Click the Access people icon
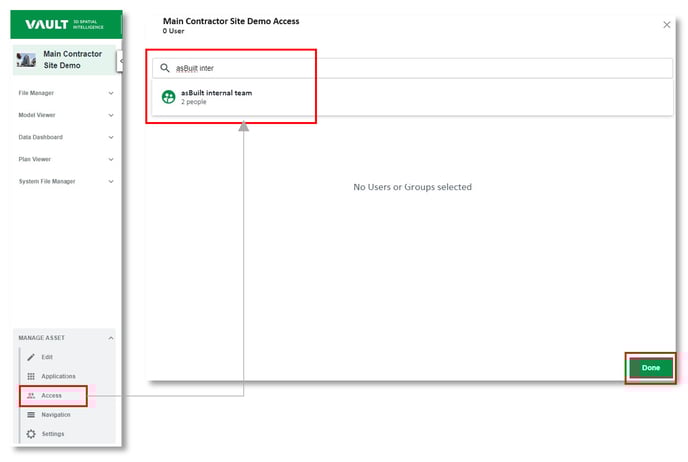This screenshot has height=462, width=688. tap(31, 396)
